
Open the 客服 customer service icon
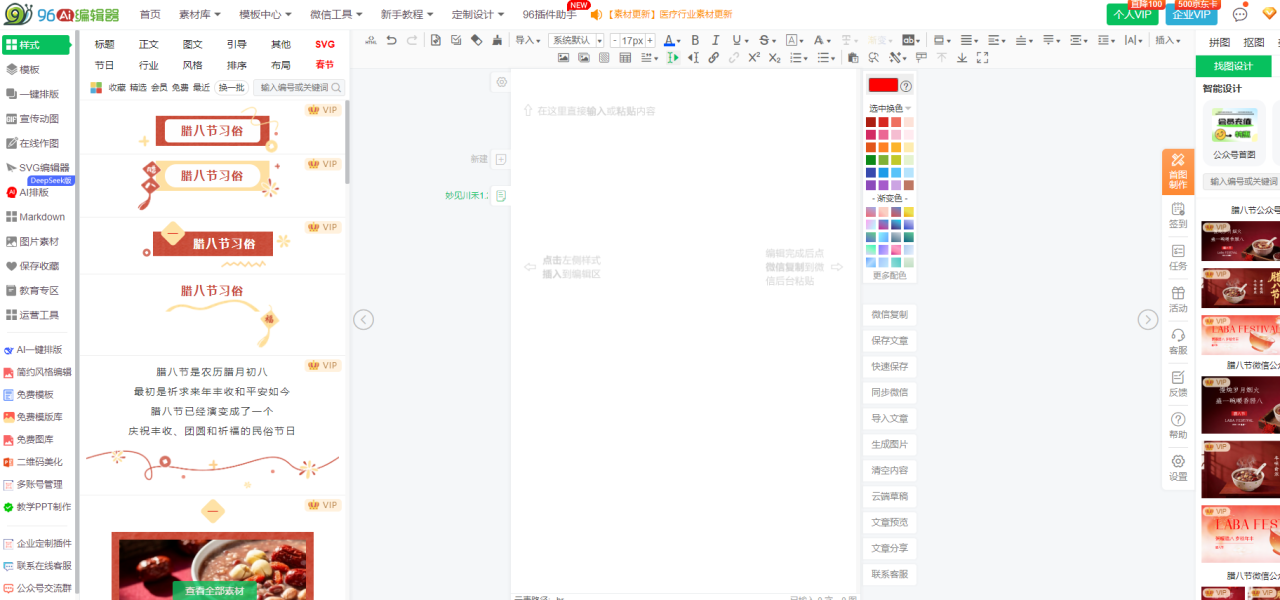pyautogui.click(x=1178, y=341)
